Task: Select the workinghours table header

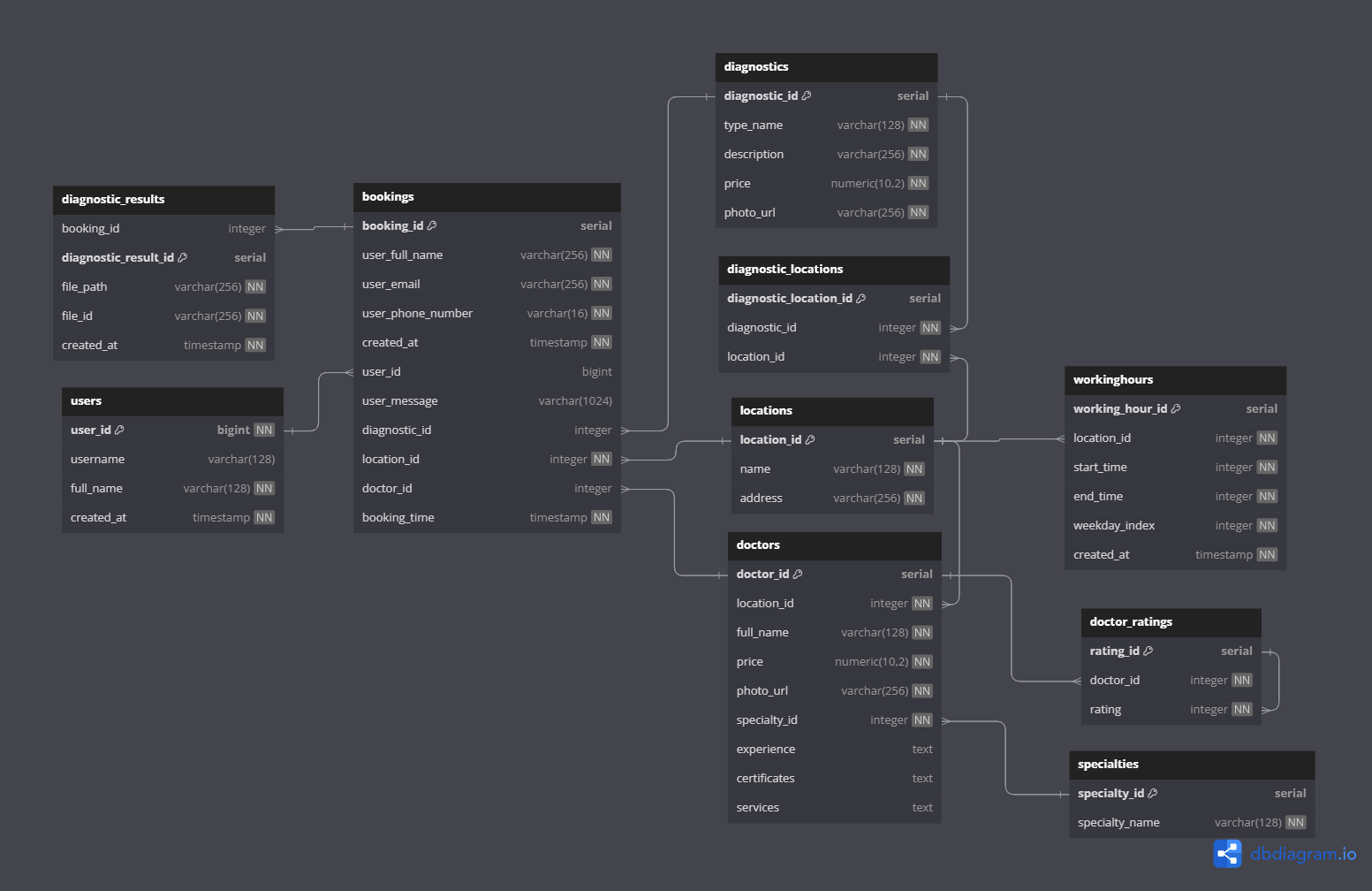Action: point(1175,380)
